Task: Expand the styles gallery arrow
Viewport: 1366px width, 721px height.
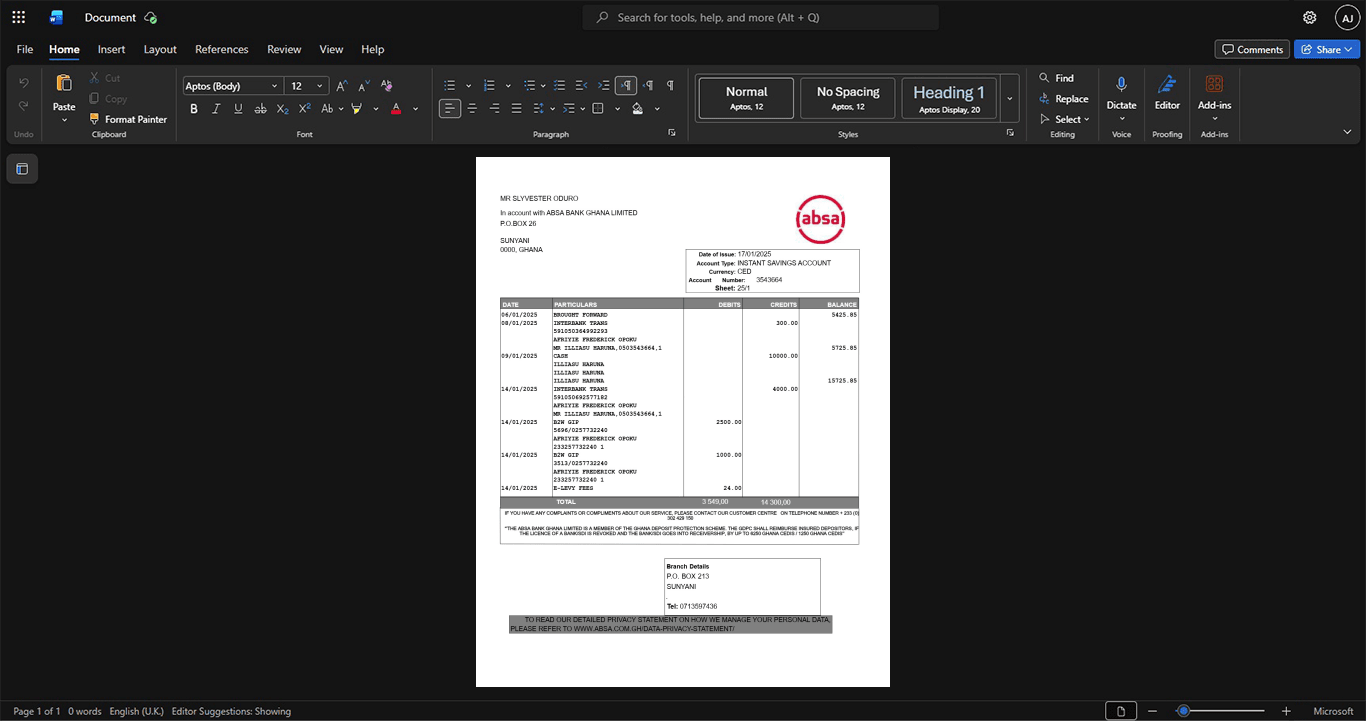Action: [1009, 98]
